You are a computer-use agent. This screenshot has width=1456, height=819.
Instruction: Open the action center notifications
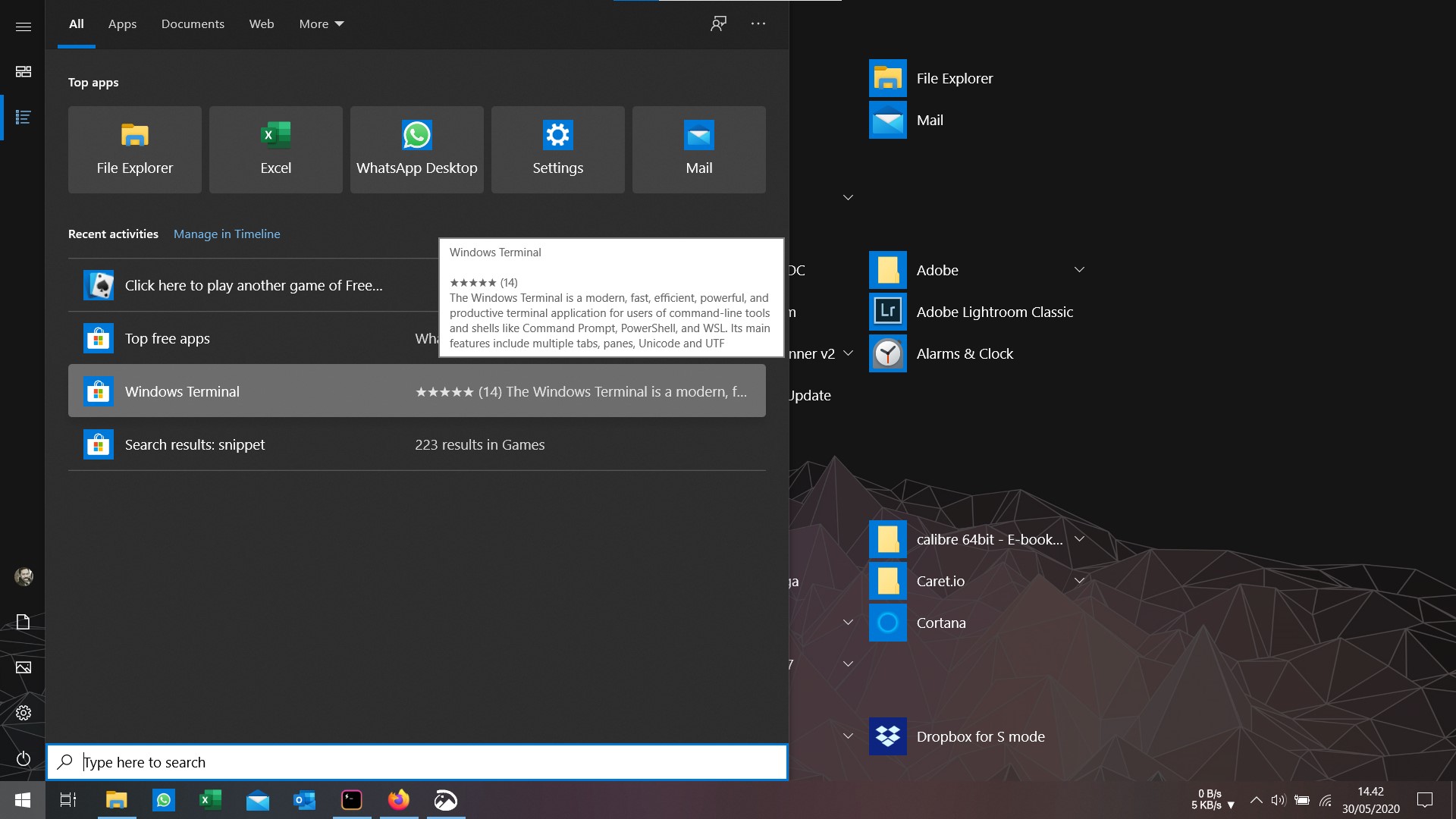[x=1425, y=800]
